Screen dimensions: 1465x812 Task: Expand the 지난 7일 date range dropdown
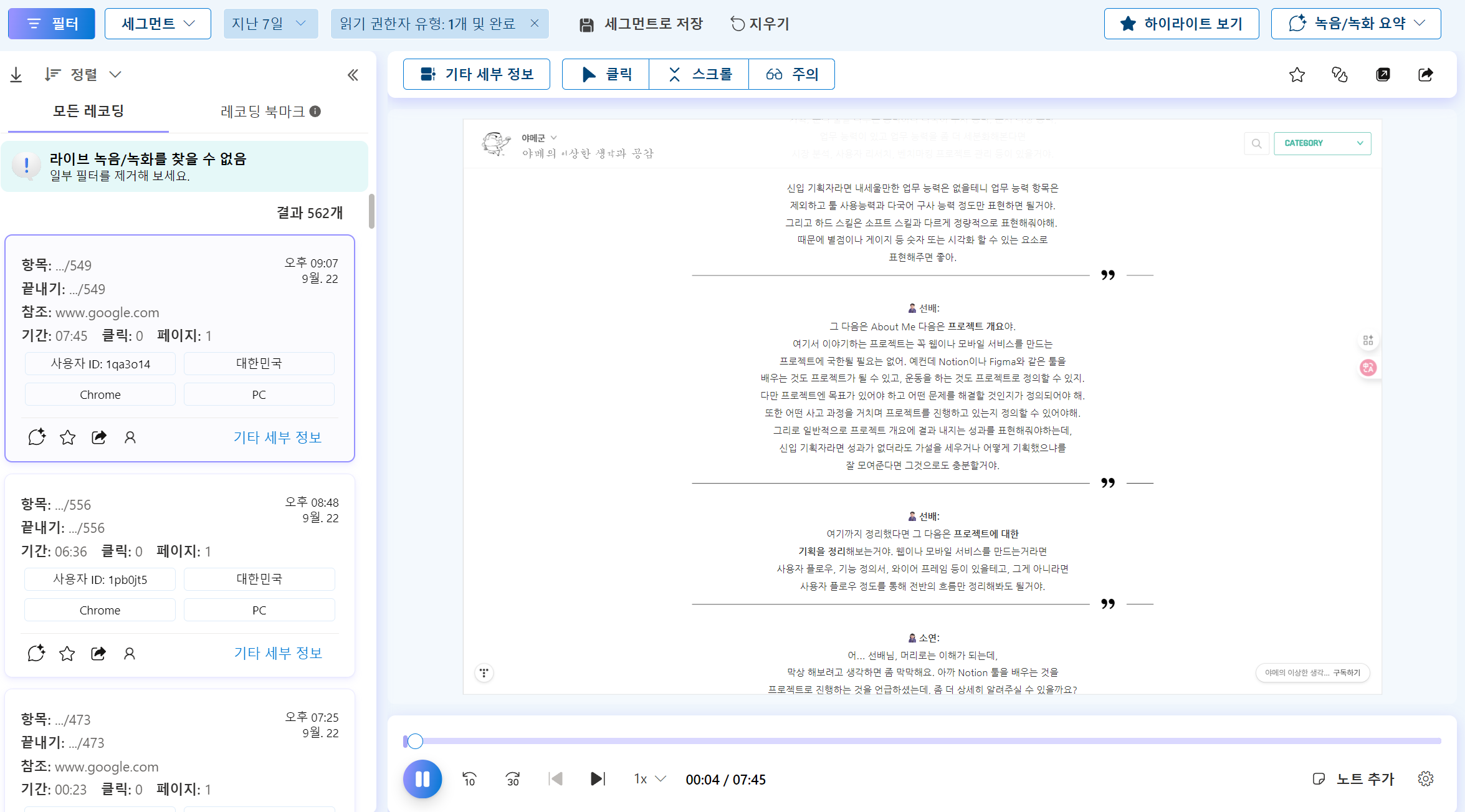[x=270, y=24]
